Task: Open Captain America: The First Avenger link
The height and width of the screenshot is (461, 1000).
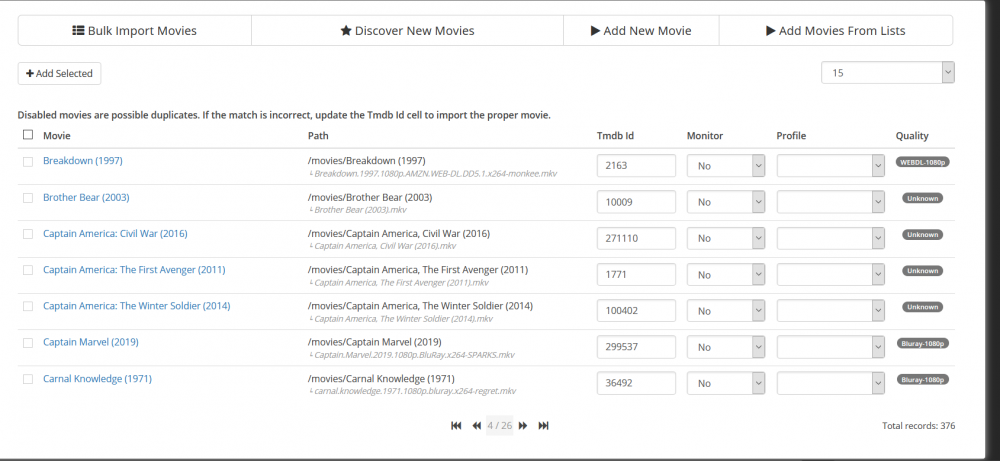Action: pyautogui.click(x=134, y=270)
